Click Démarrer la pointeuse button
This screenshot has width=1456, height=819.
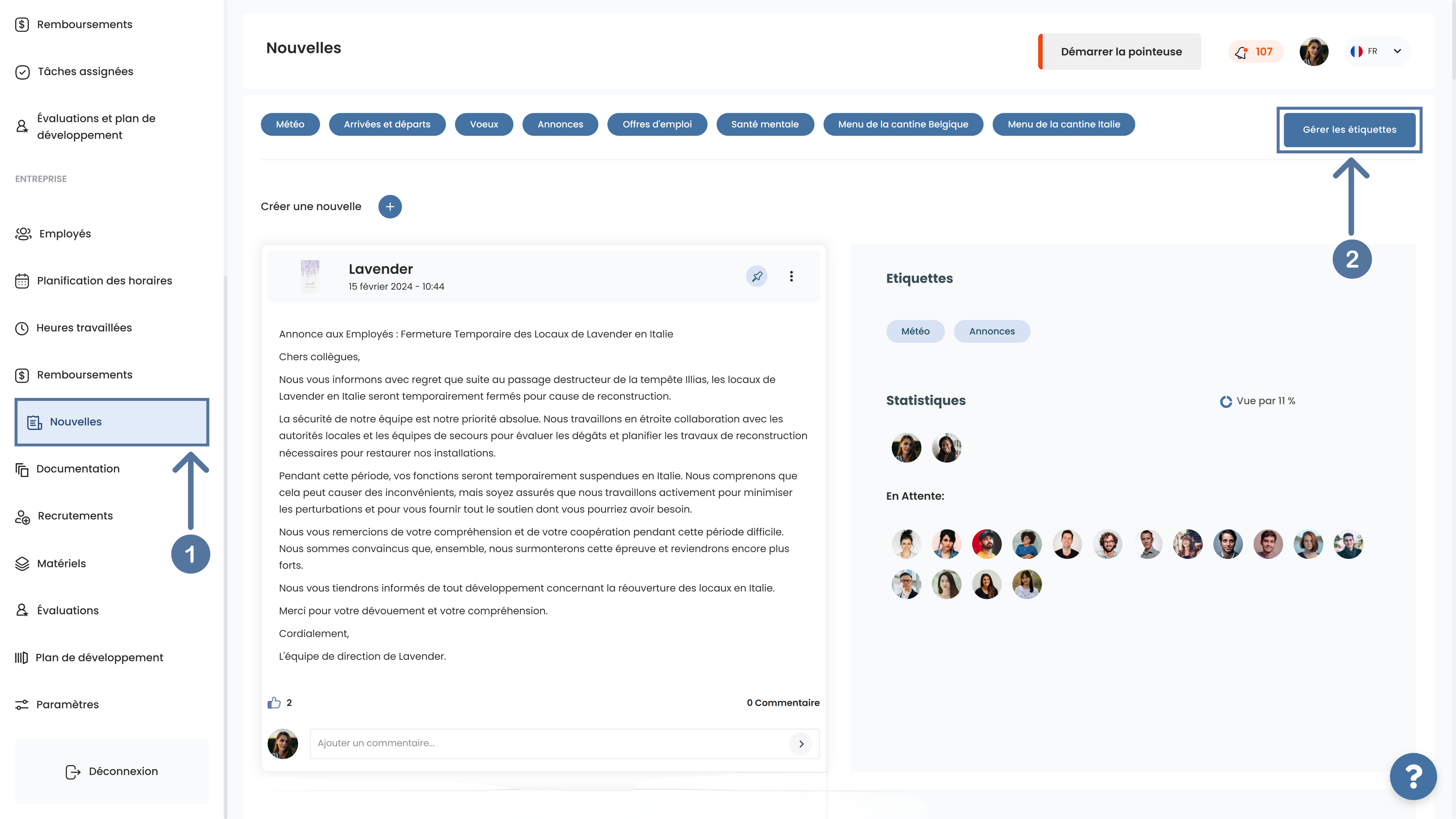(1120, 51)
